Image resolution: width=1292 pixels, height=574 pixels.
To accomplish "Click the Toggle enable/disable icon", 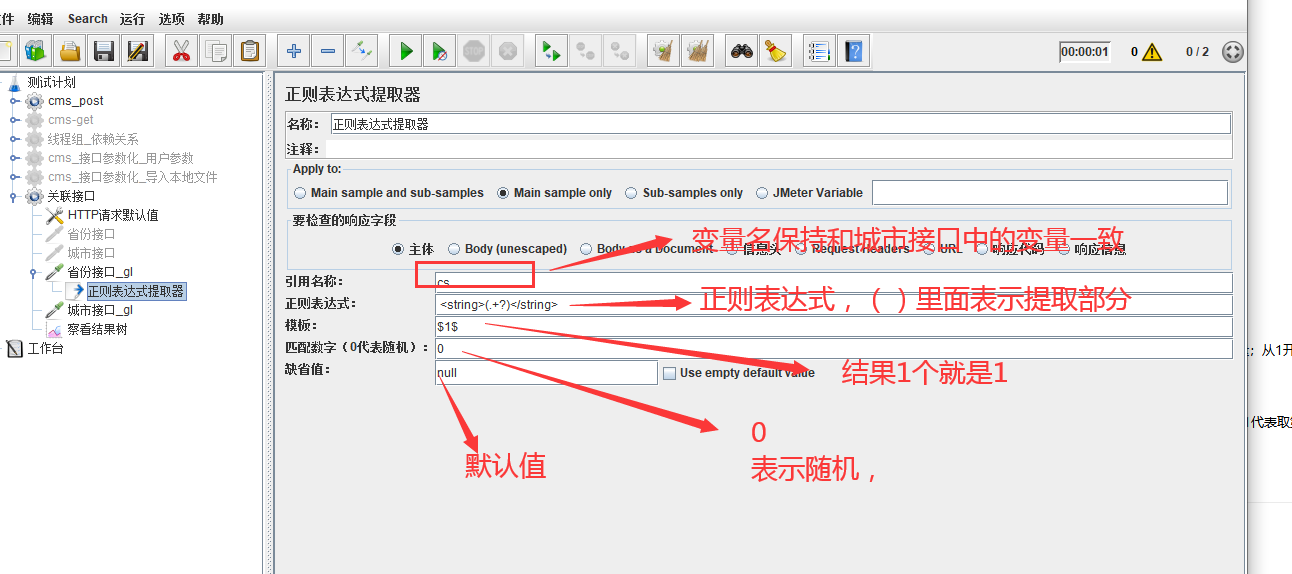I will 361,51.
